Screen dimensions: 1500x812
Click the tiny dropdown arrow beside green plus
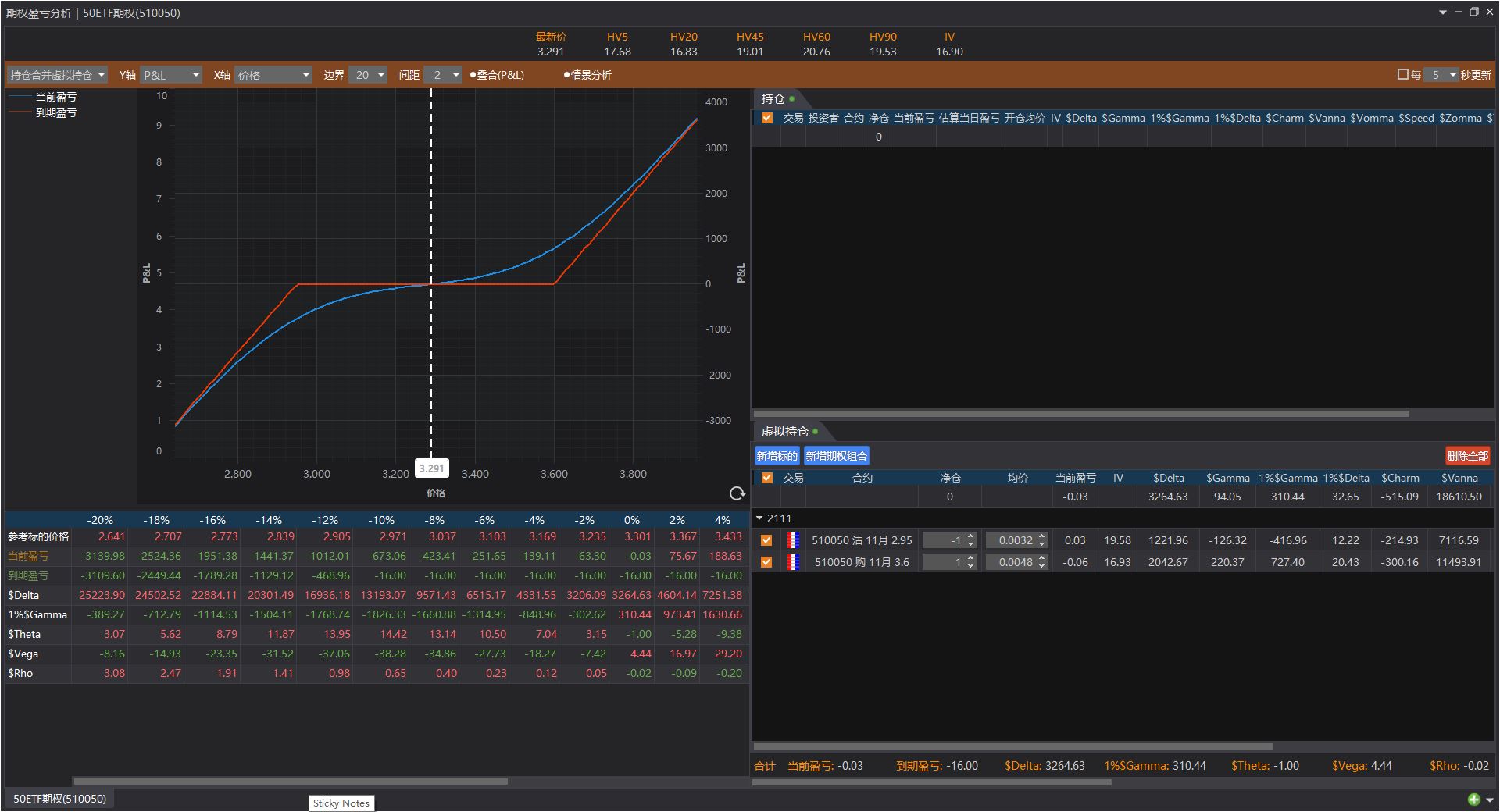(x=1489, y=800)
